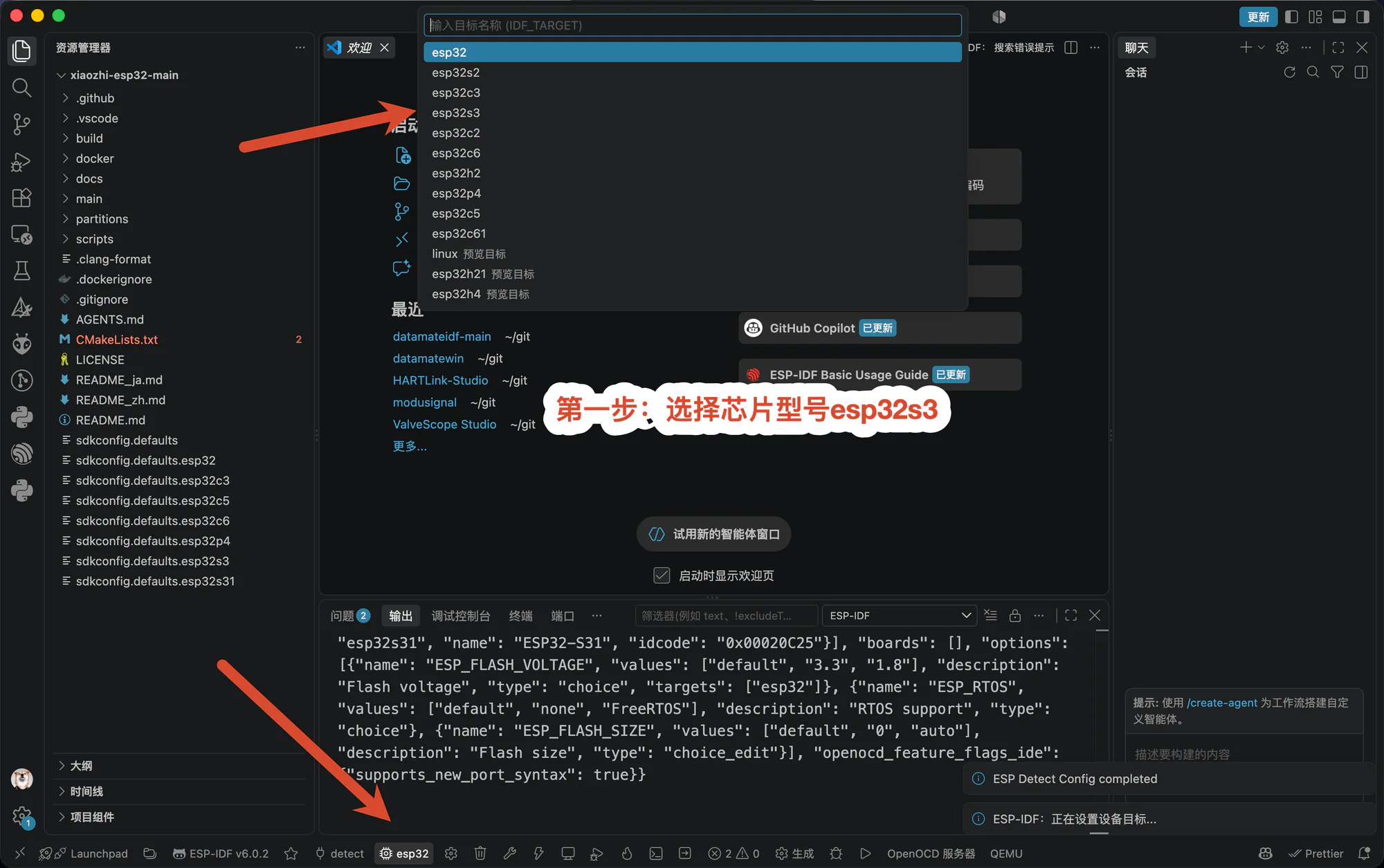The image size is (1384, 868).
Task: Maximize the bottom panel size
Action: pyautogui.click(x=1071, y=616)
